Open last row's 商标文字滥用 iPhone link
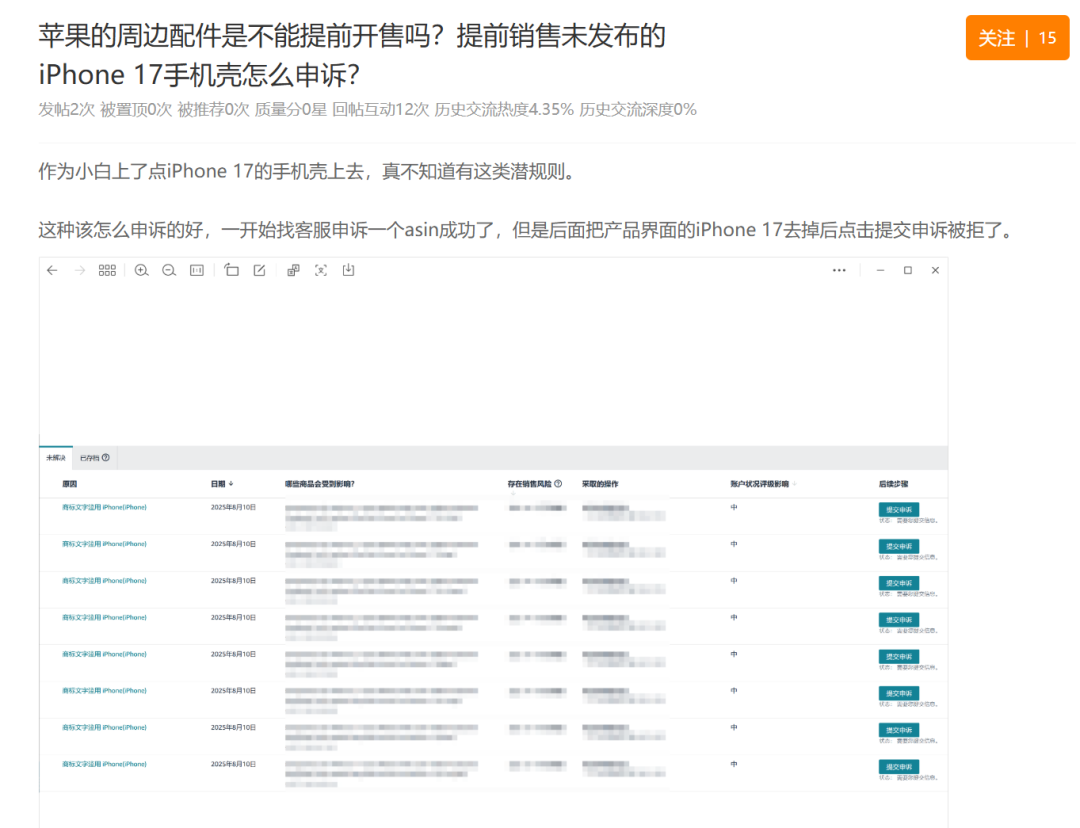The width and height of the screenshot is (1080, 828). click(x=104, y=765)
